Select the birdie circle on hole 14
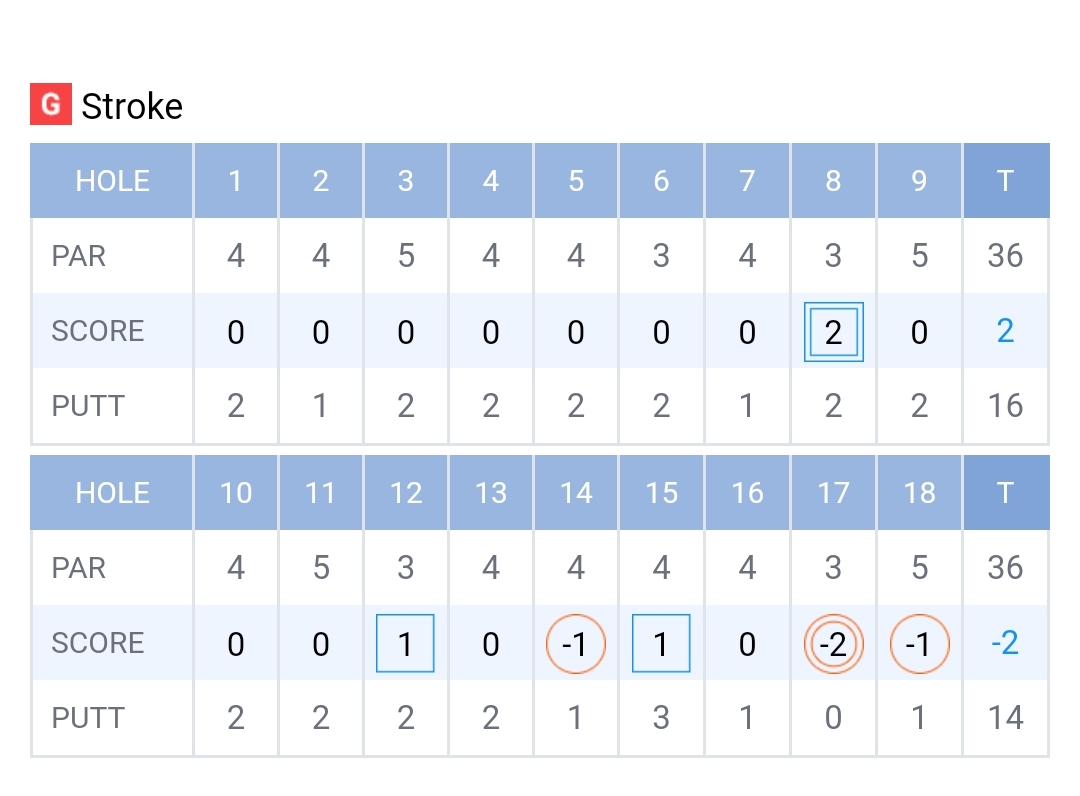1080x796 pixels. (575, 643)
